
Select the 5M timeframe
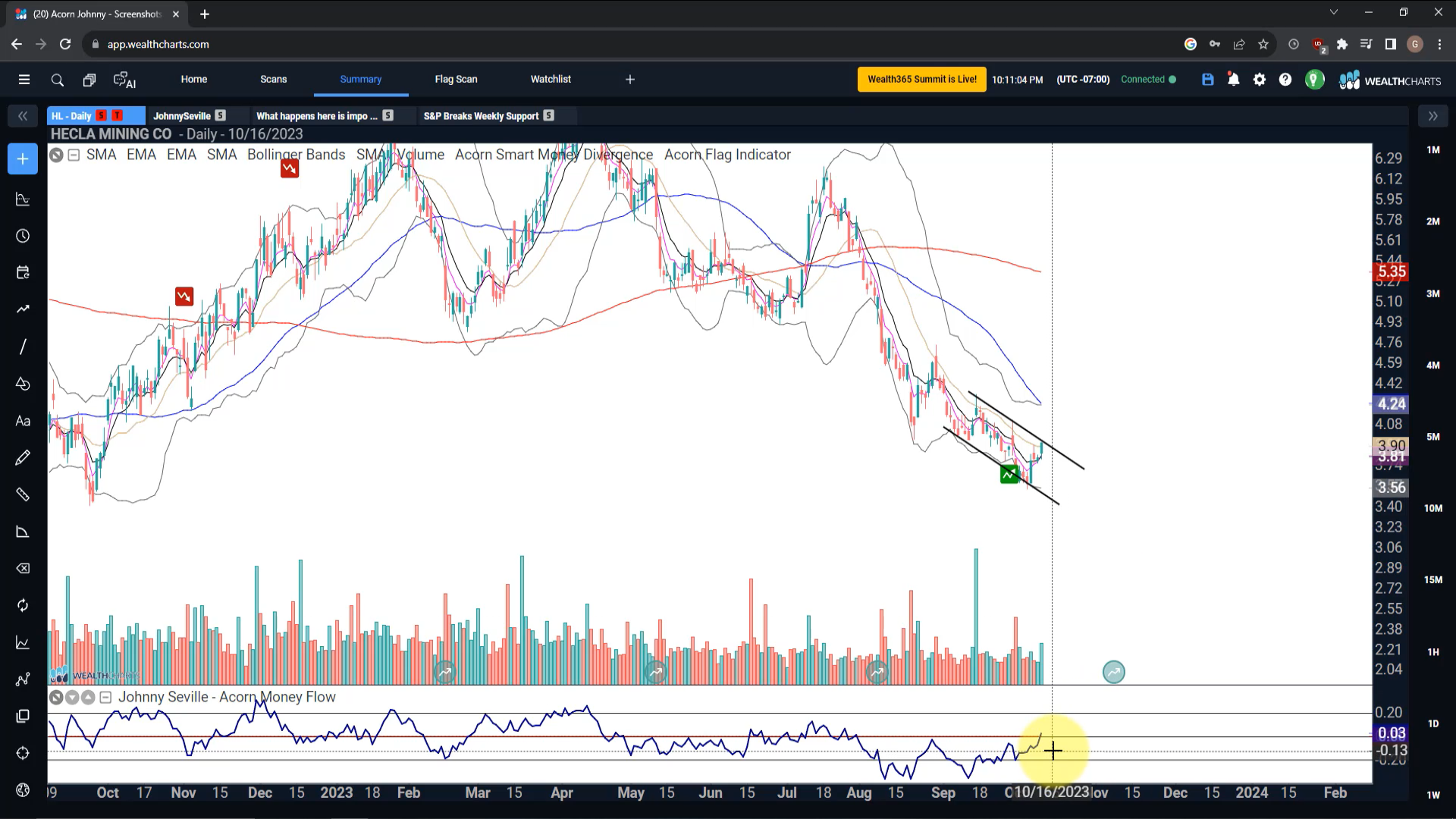1432,437
